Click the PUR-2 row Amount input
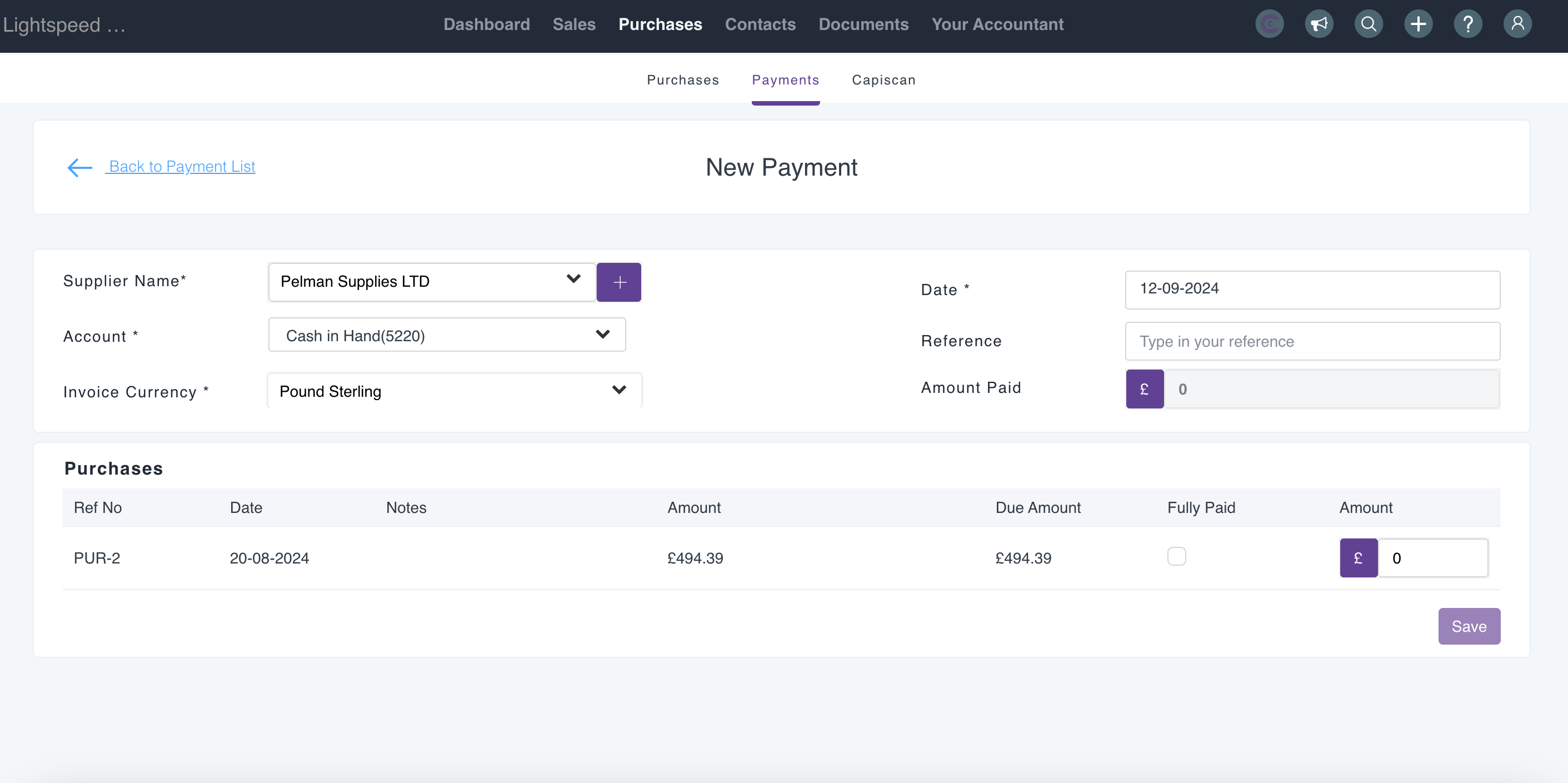This screenshot has width=1568, height=783. (x=1432, y=558)
